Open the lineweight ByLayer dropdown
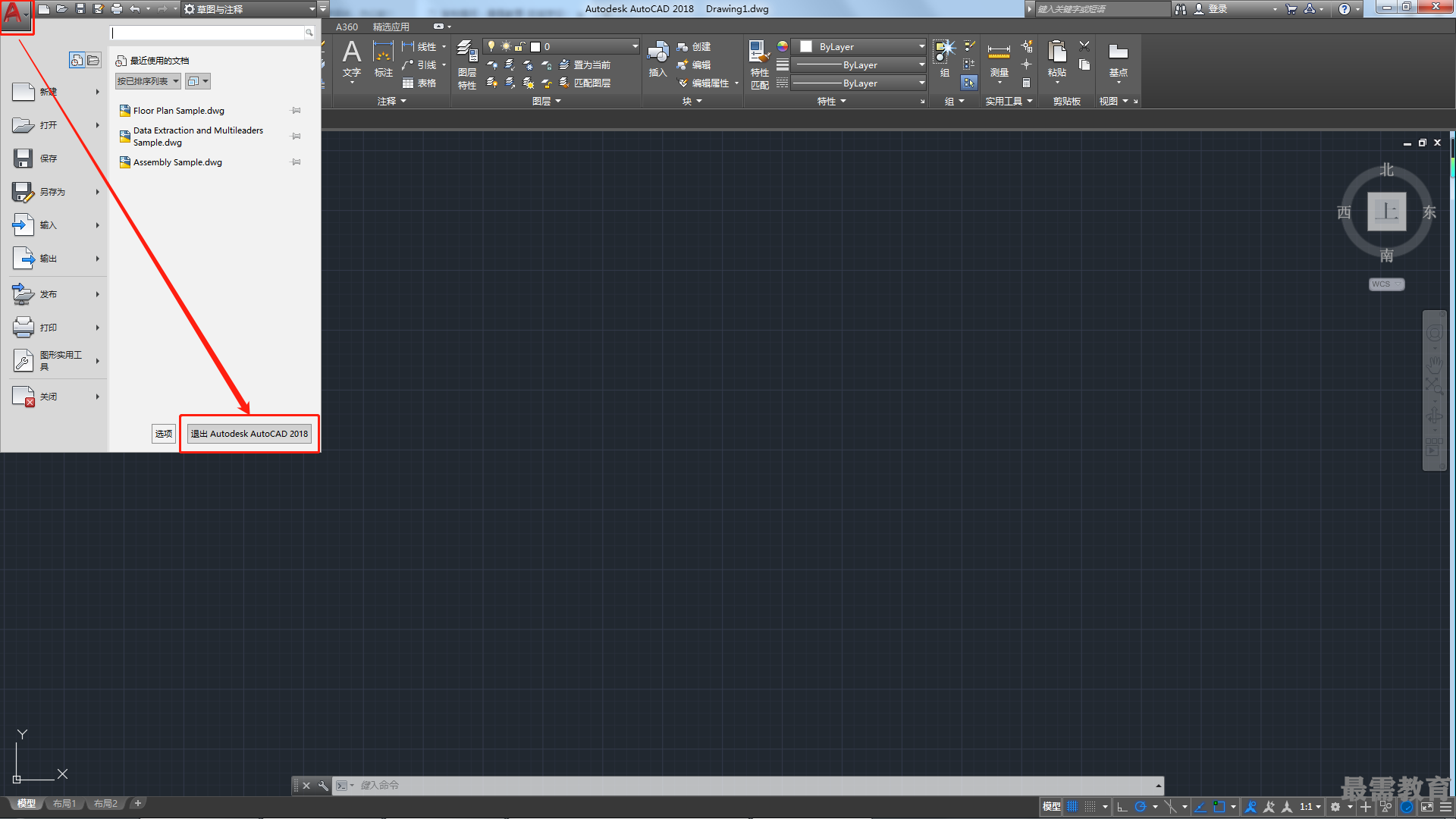1456x819 pixels. [x=859, y=65]
